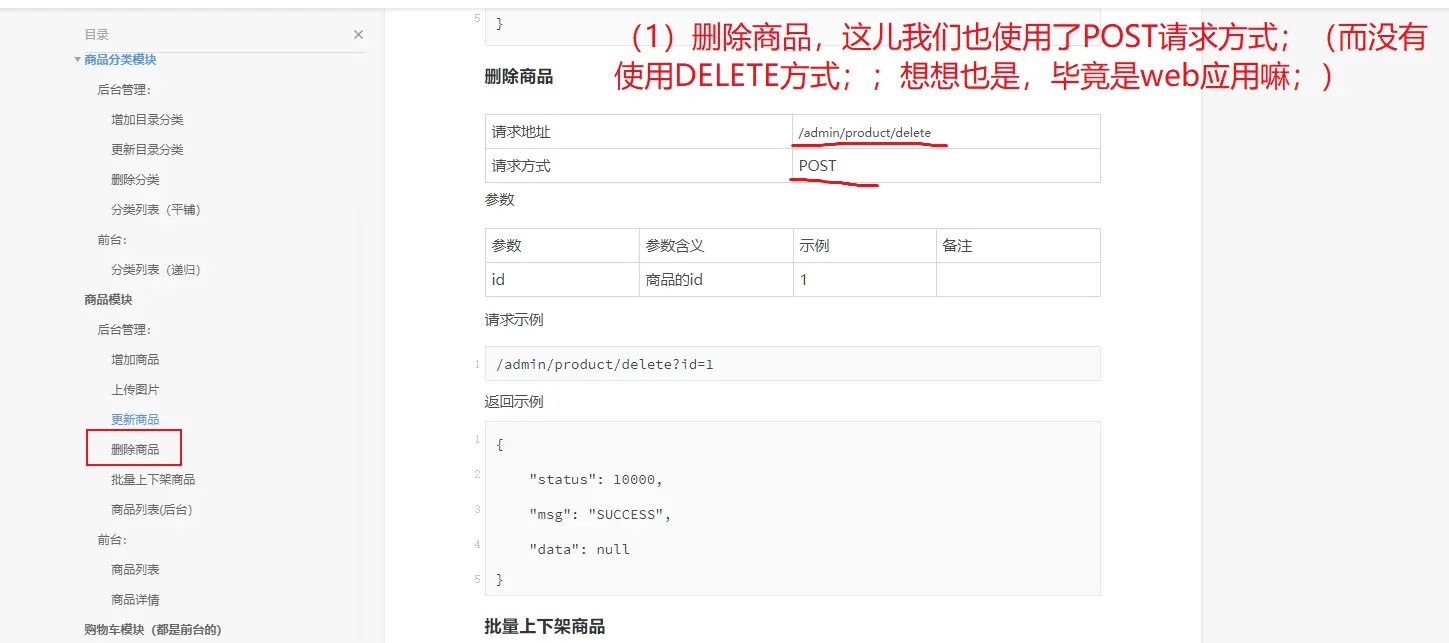1449x643 pixels.
Task: Click the 请求示例 label
Action: click(514, 320)
